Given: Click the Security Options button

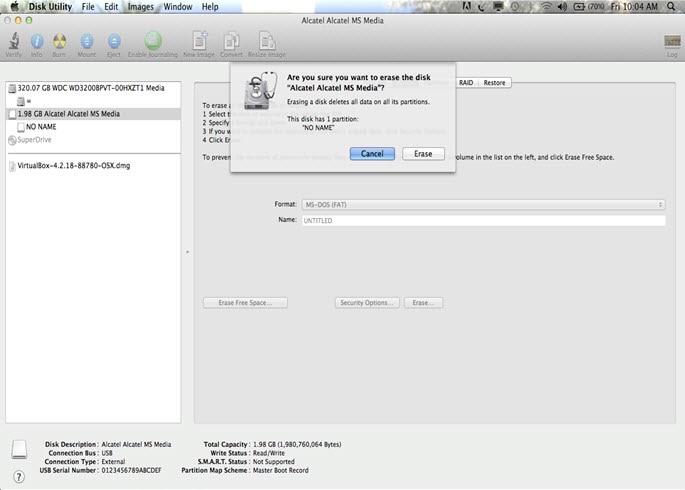Looking at the screenshot, I should coord(367,303).
